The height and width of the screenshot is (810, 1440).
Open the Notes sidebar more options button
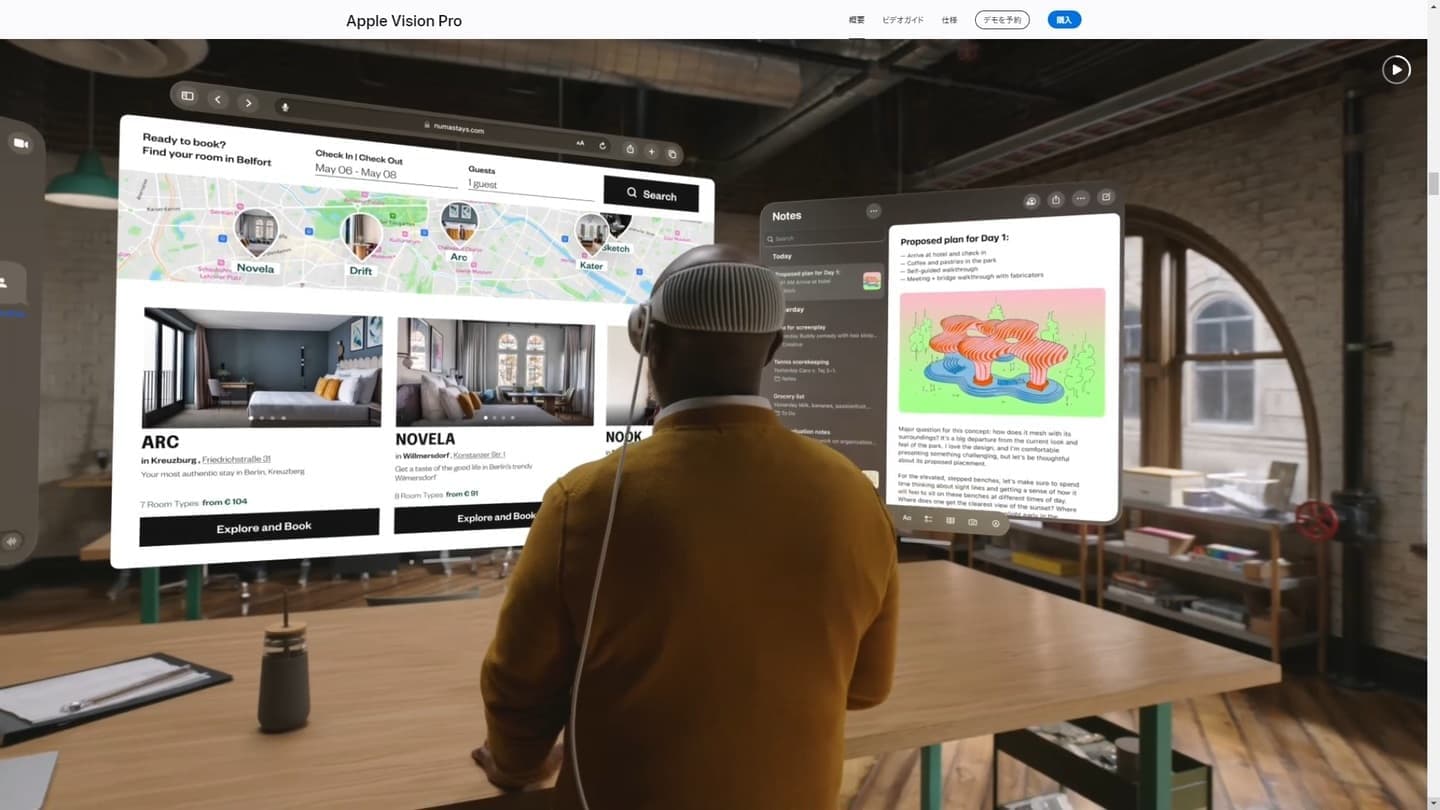point(873,211)
